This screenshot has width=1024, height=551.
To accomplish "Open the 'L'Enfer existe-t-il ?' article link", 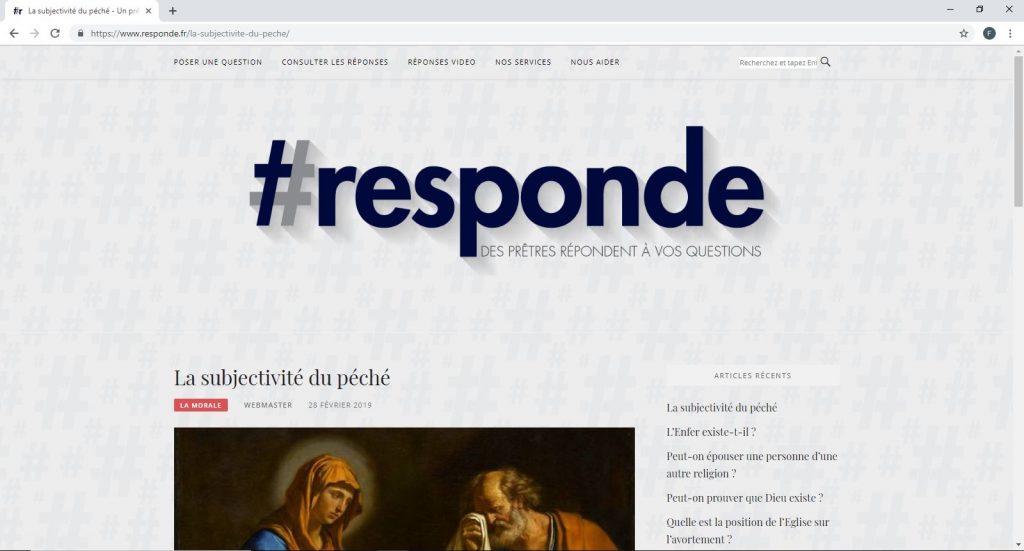I will [711, 432].
